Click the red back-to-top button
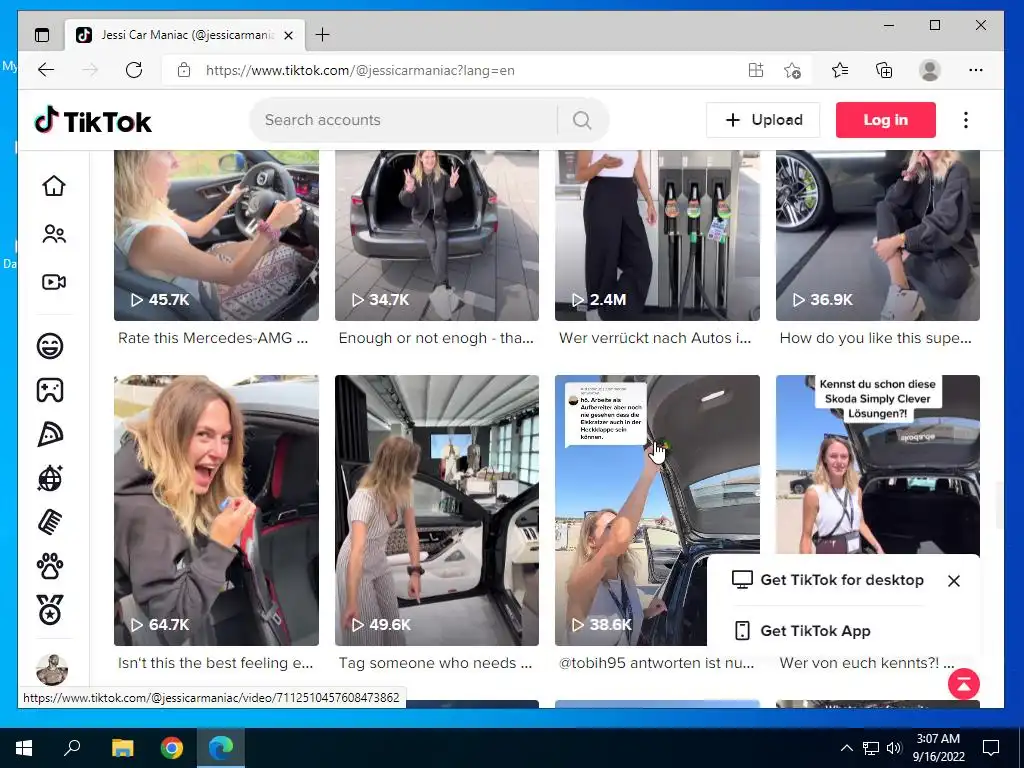 [964, 684]
